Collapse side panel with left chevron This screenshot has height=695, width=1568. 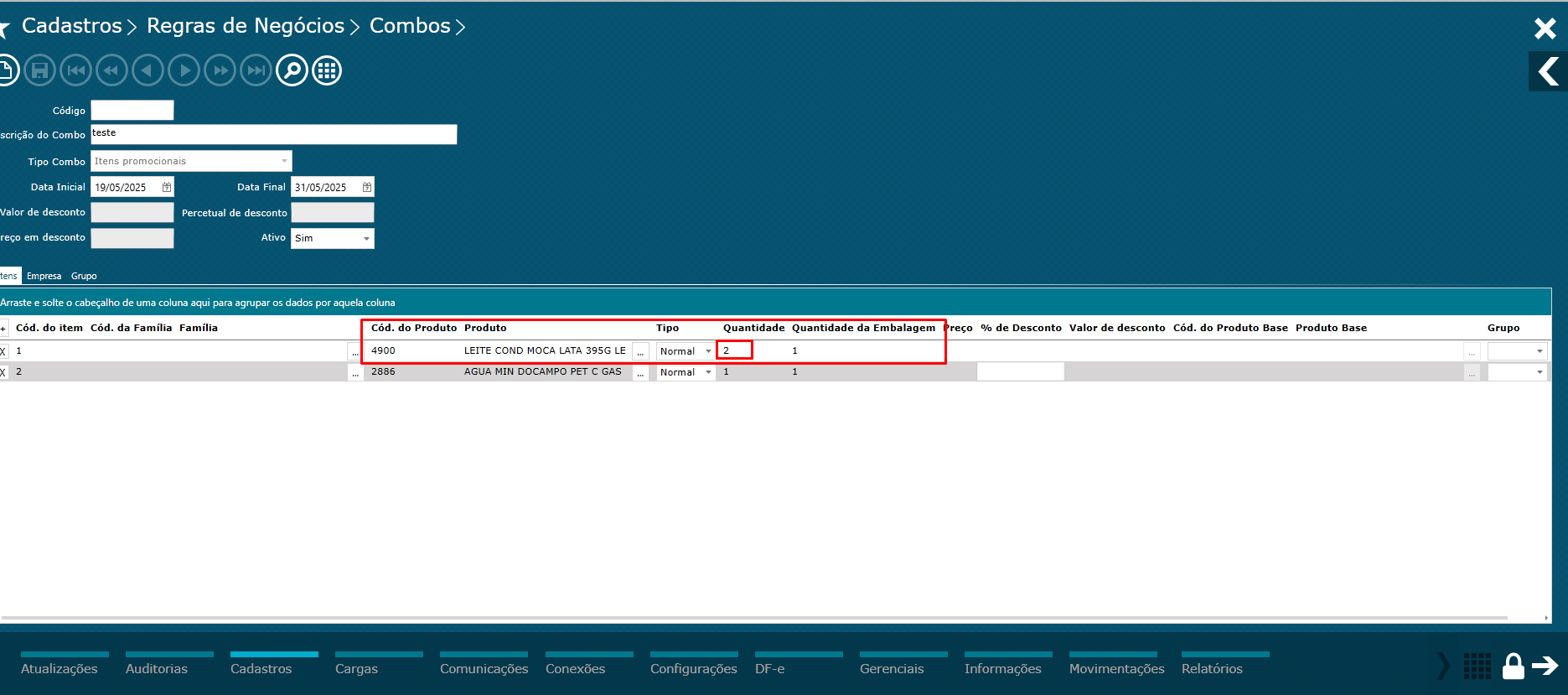coord(1548,71)
